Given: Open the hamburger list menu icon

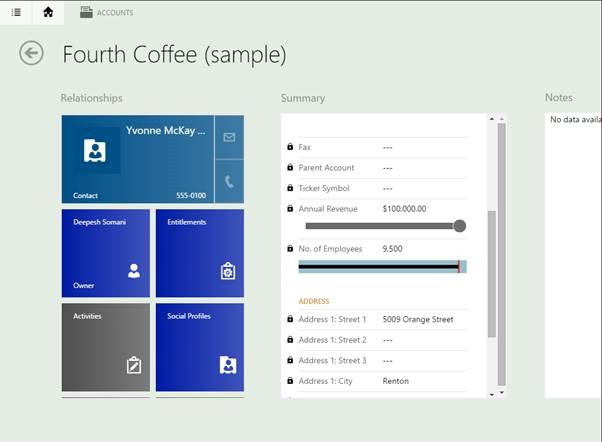Looking at the screenshot, I should [x=16, y=12].
